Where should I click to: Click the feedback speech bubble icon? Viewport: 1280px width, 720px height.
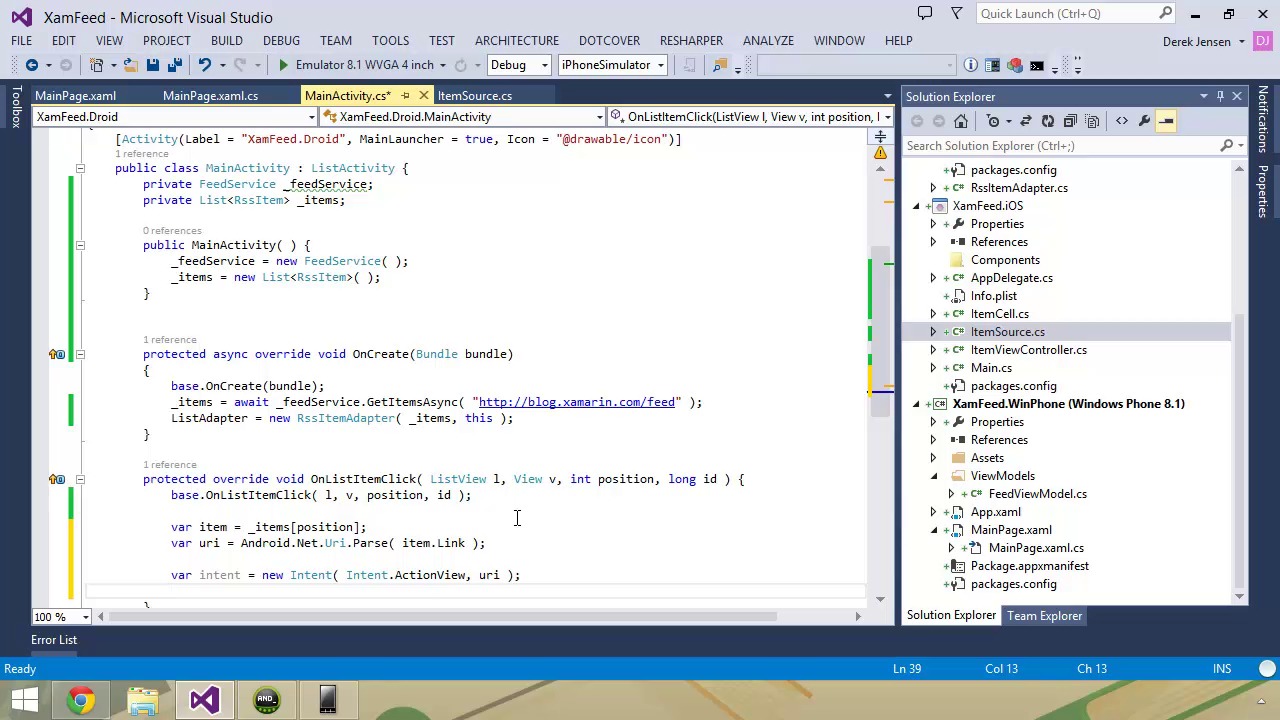point(925,13)
